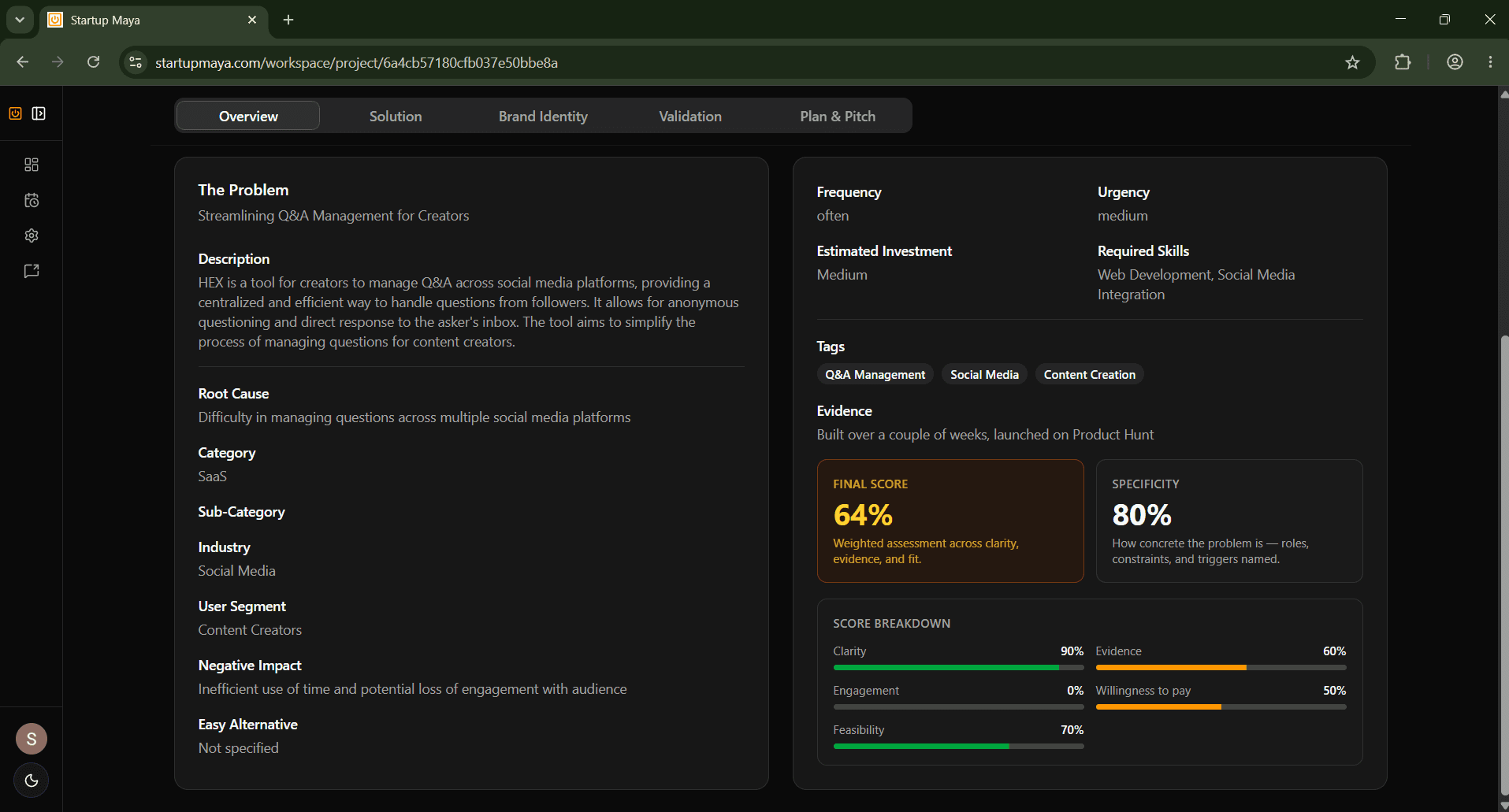1509x812 pixels.
Task: Click the 'Negative Impact' label
Action: coord(250,666)
